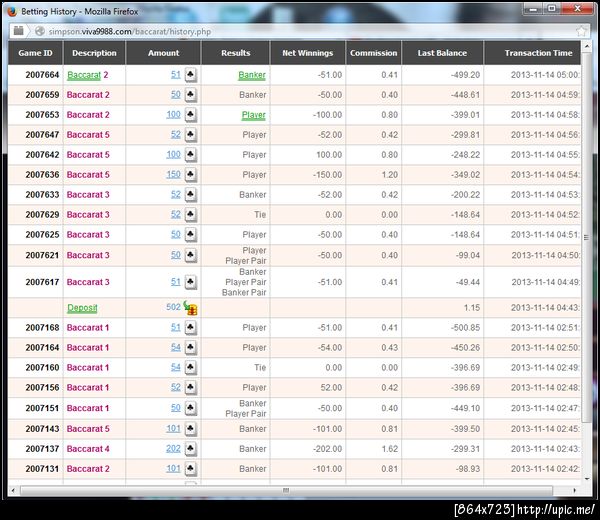600x520 pixels.
Task: Select game ID 2007617
Action: pos(42,282)
